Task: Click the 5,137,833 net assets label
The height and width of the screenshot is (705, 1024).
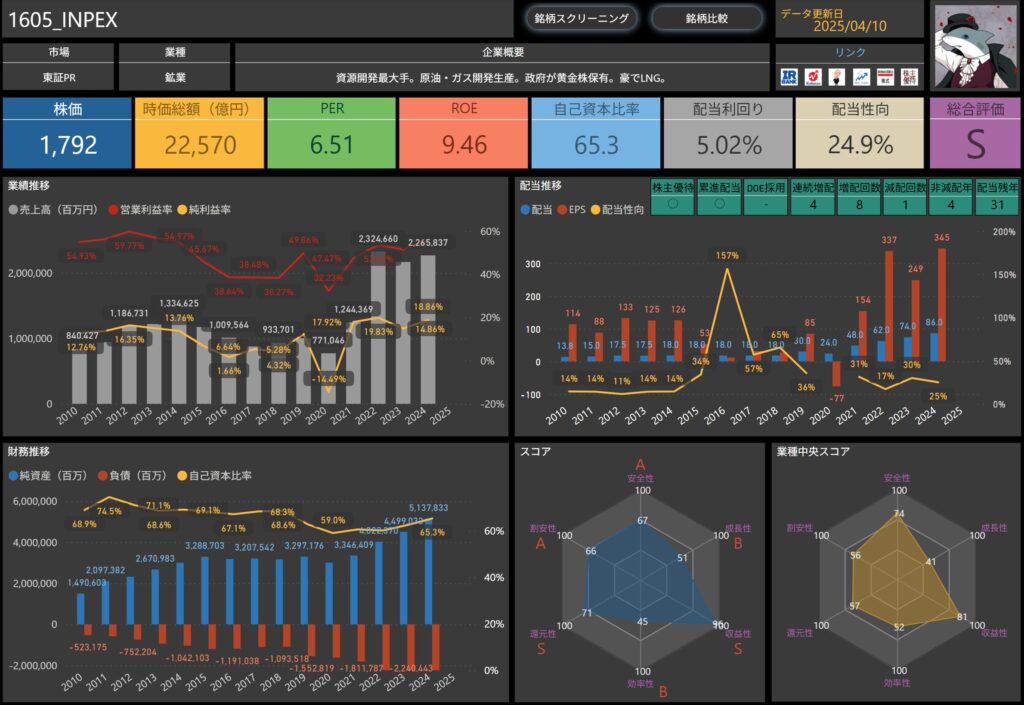Action: click(428, 508)
